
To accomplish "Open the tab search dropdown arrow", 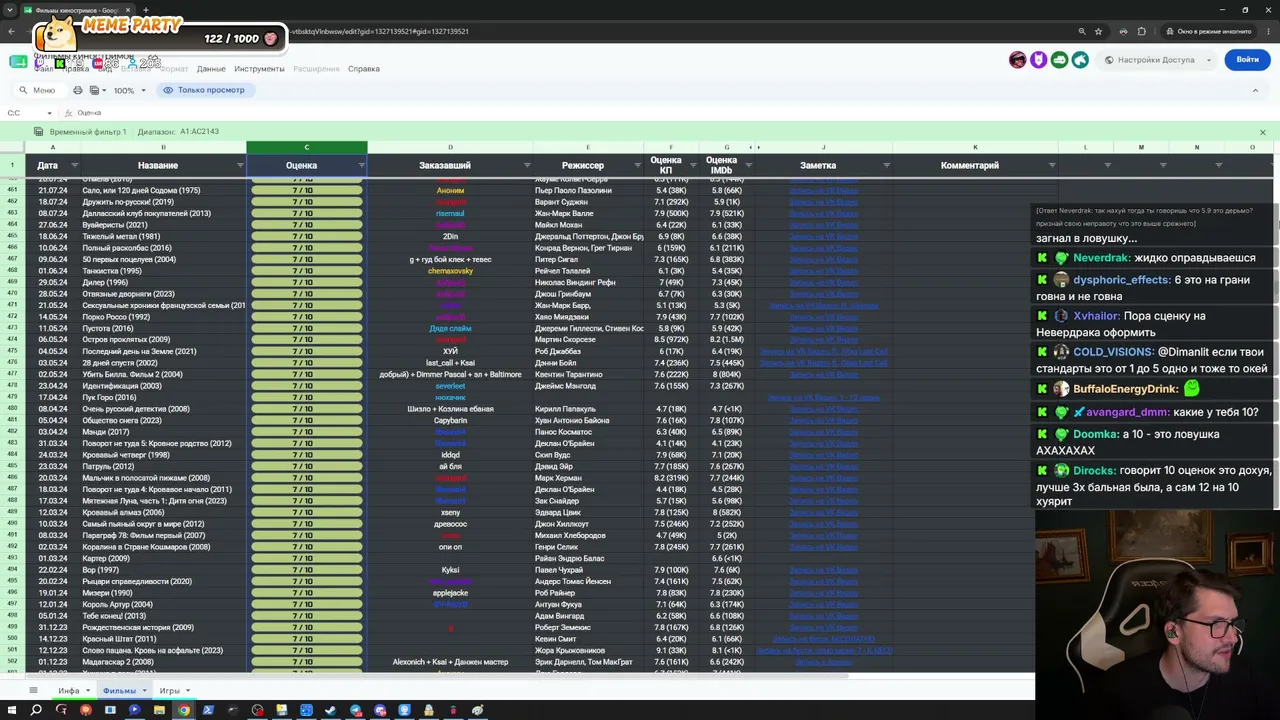I will tap(11, 10).
